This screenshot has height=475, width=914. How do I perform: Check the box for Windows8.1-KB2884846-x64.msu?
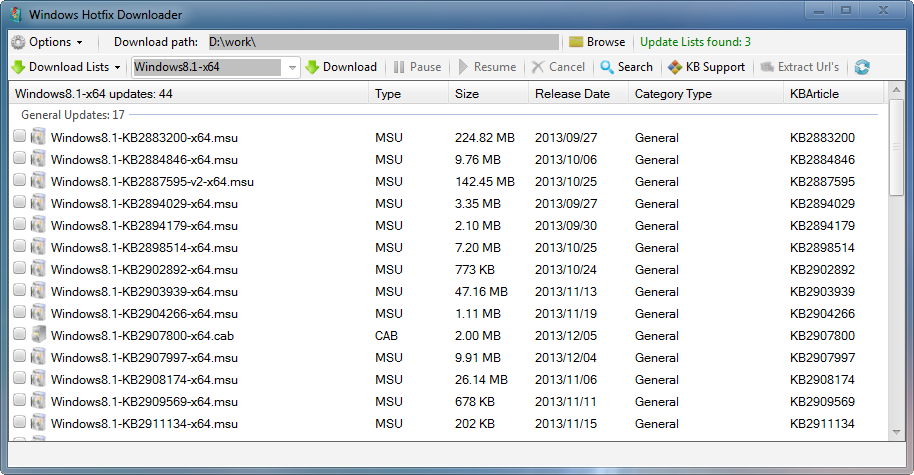click(19, 158)
